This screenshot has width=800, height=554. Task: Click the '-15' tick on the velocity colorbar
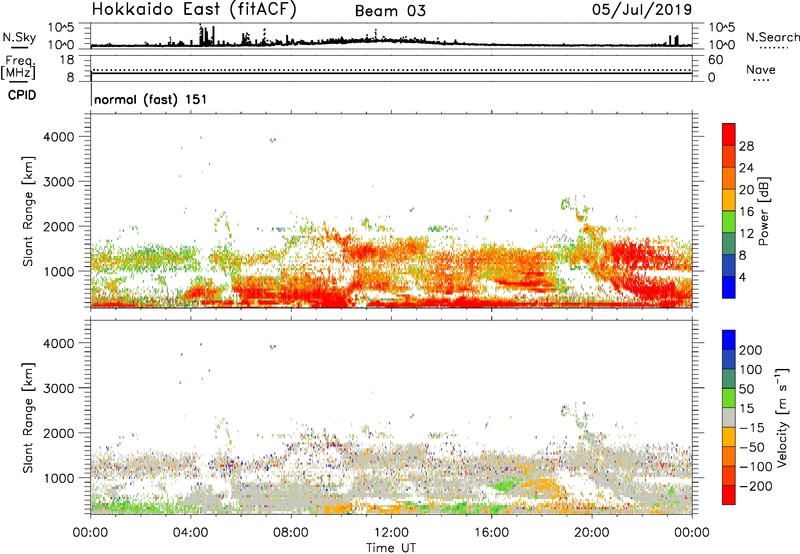tap(752, 428)
